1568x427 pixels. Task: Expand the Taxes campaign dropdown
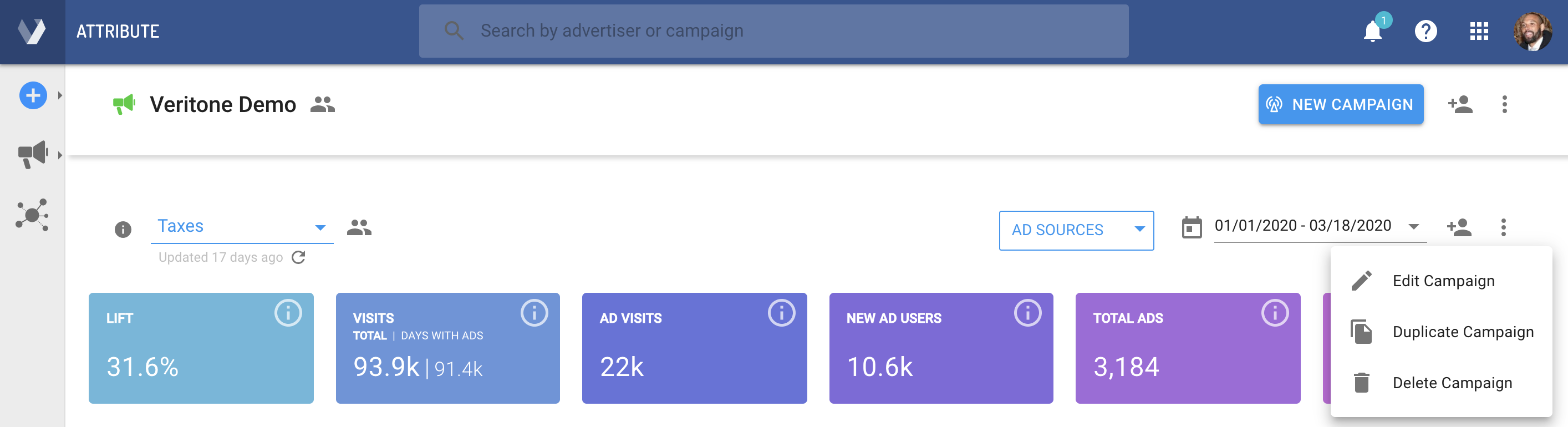point(320,227)
